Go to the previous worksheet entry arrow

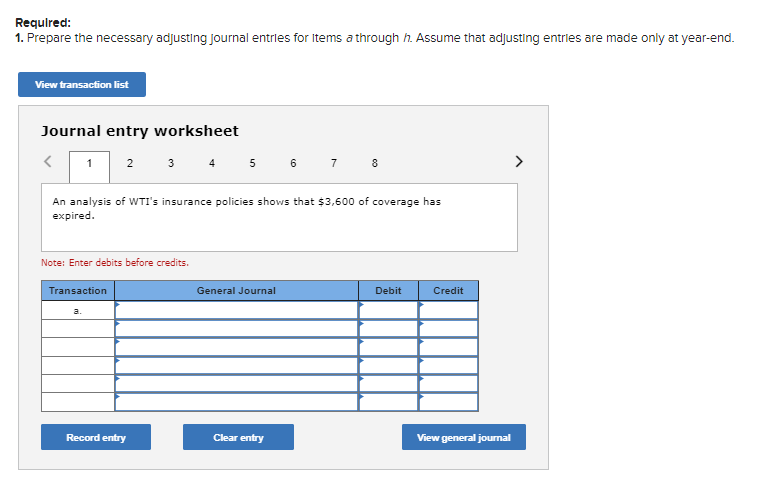tap(48, 162)
